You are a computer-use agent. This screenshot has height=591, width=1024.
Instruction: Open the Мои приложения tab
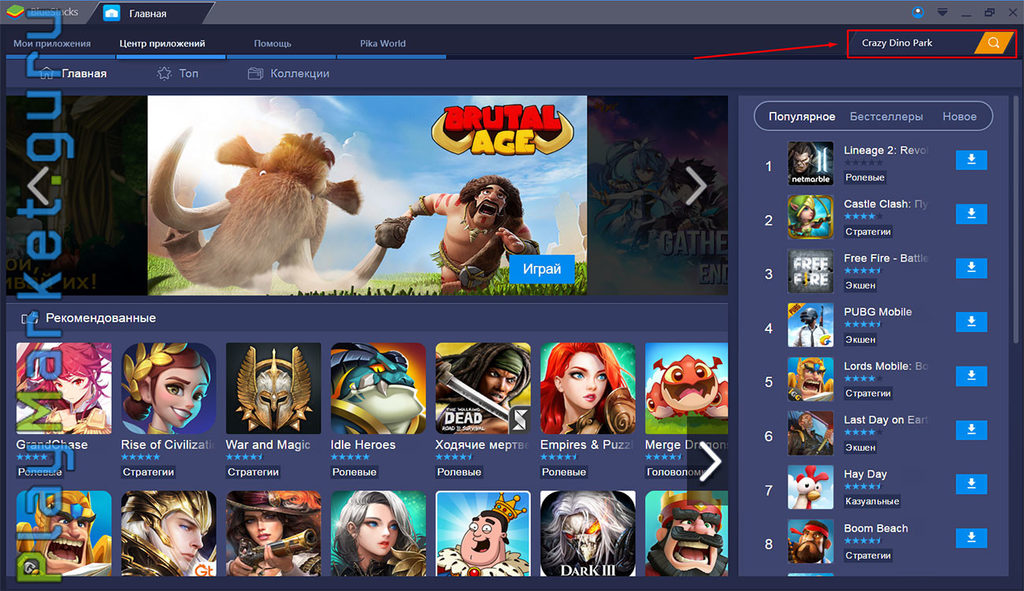coord(52,44)
